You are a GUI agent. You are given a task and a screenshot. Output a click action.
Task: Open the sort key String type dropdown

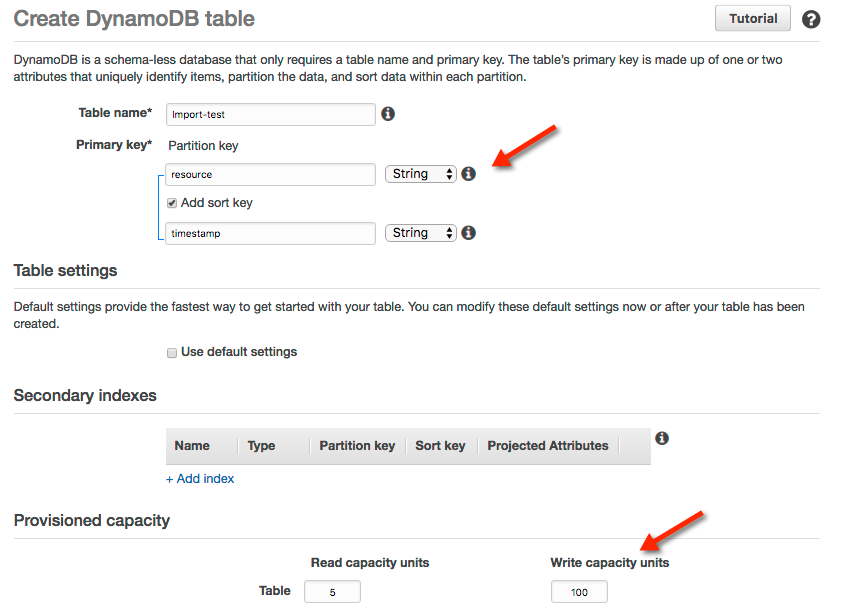point(420,232)
